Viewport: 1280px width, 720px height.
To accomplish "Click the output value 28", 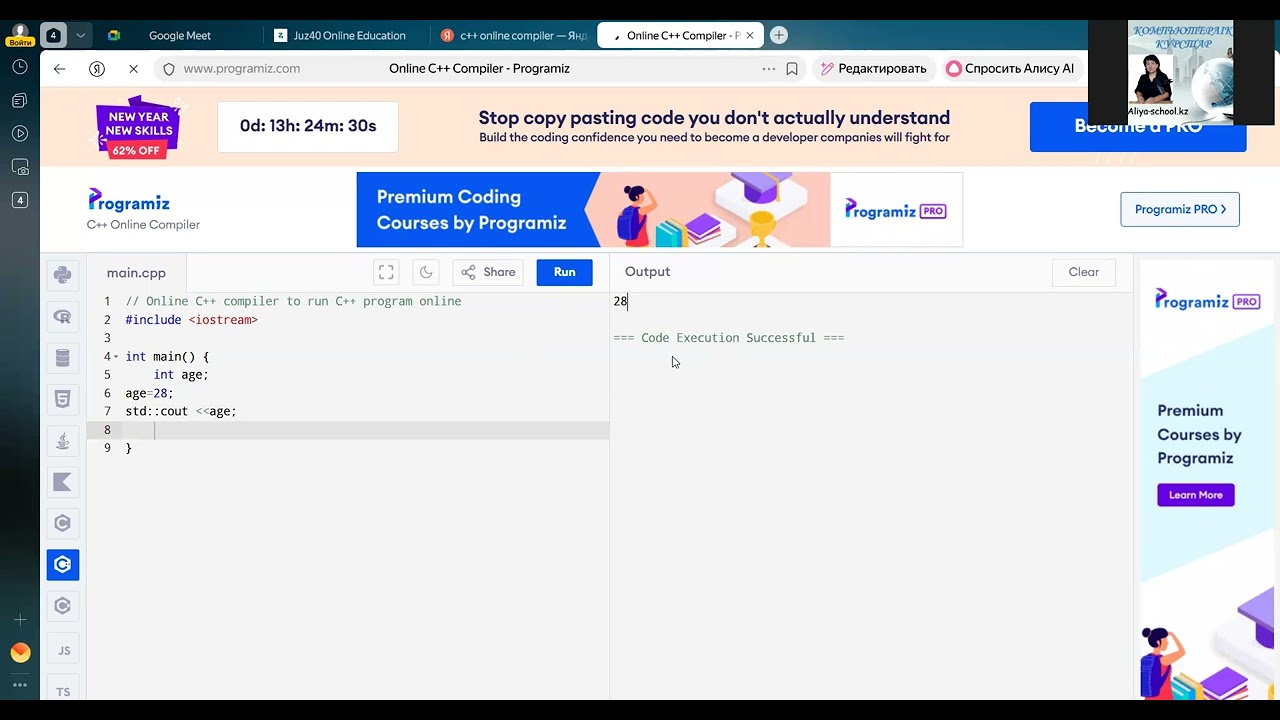I will [620, 301].
